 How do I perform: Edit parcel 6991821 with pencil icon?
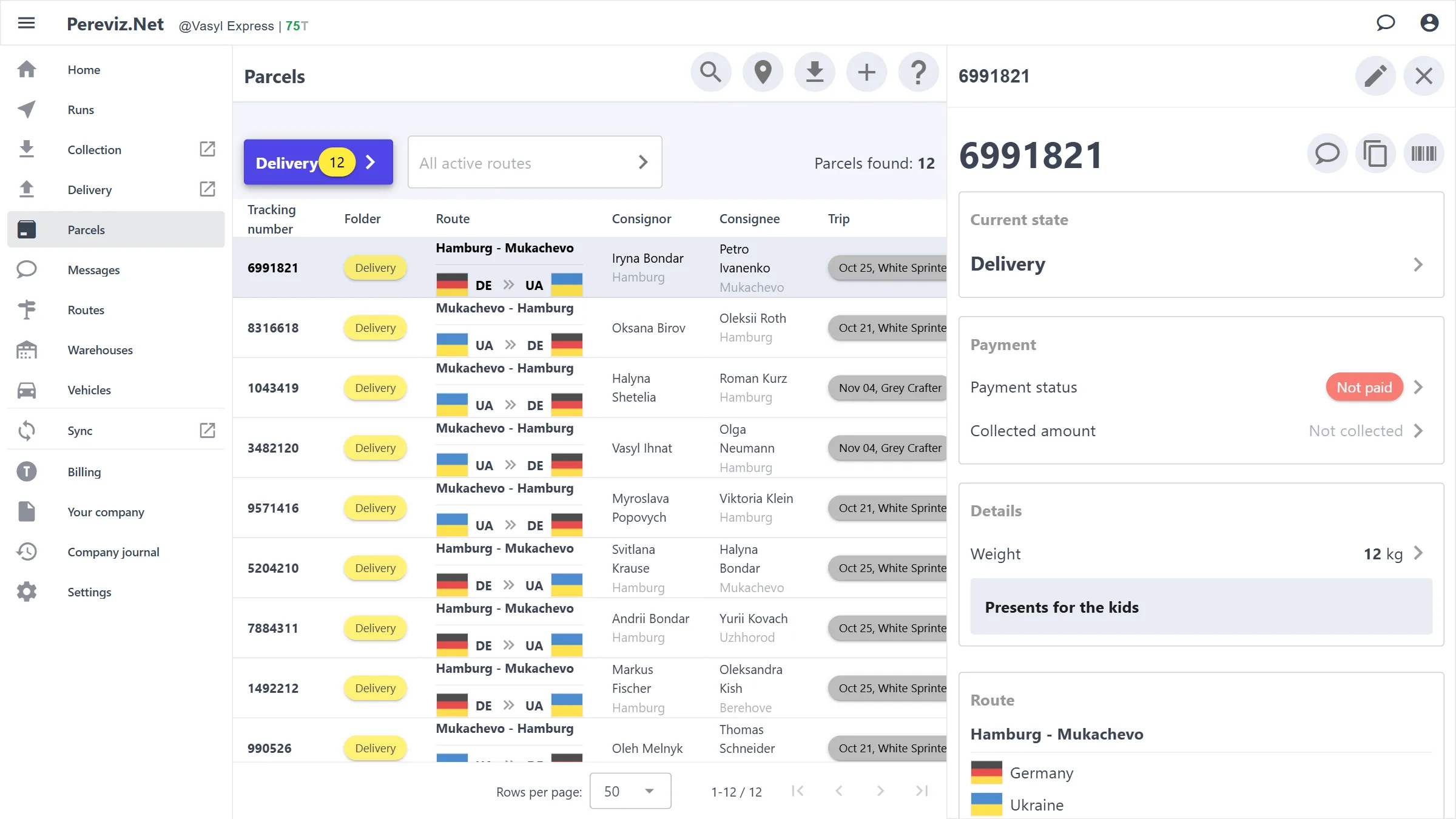[x=1375, y=76]
